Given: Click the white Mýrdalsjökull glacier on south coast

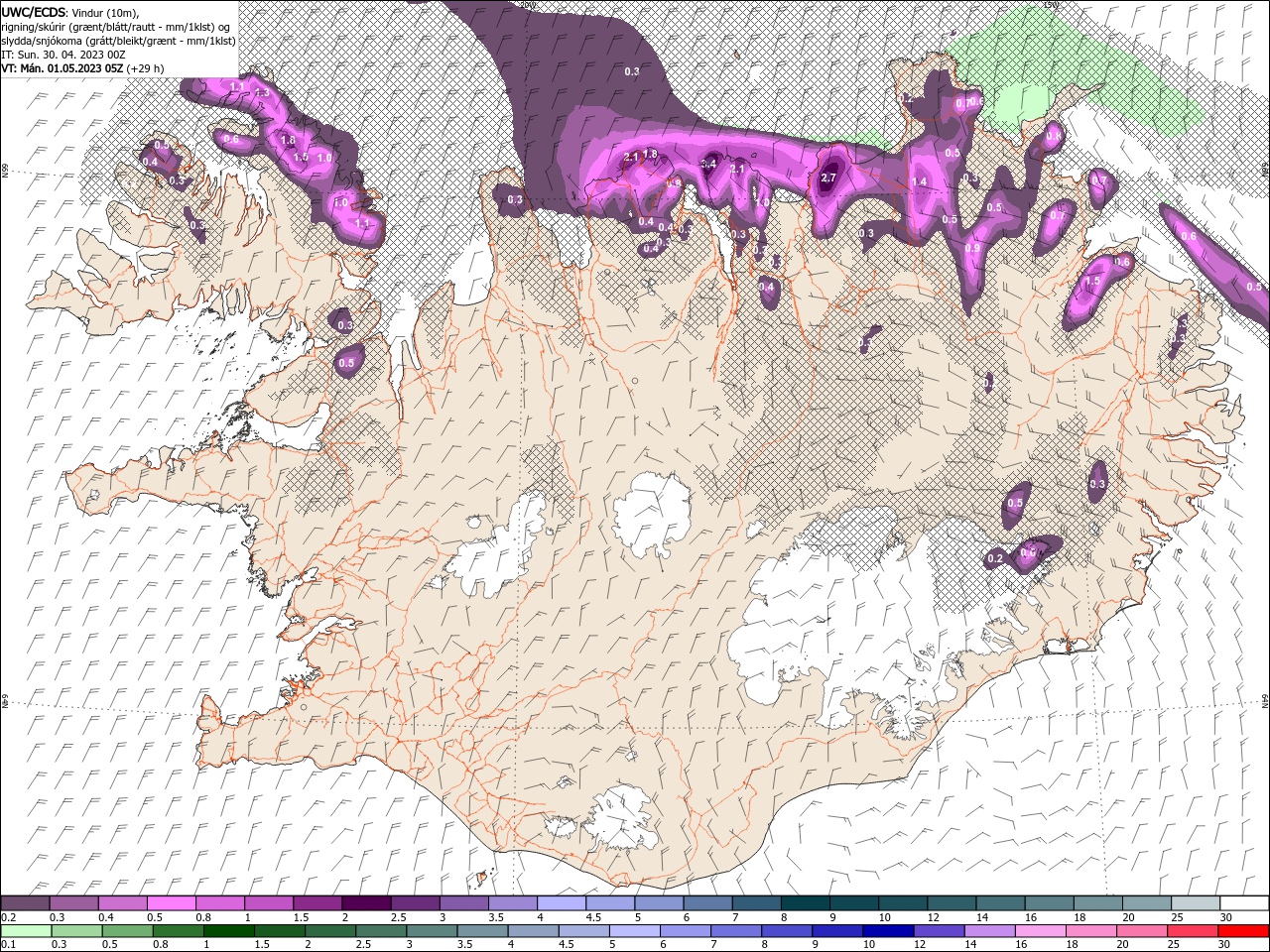Looking at the screenshot, I should click(x=620, y=818).
